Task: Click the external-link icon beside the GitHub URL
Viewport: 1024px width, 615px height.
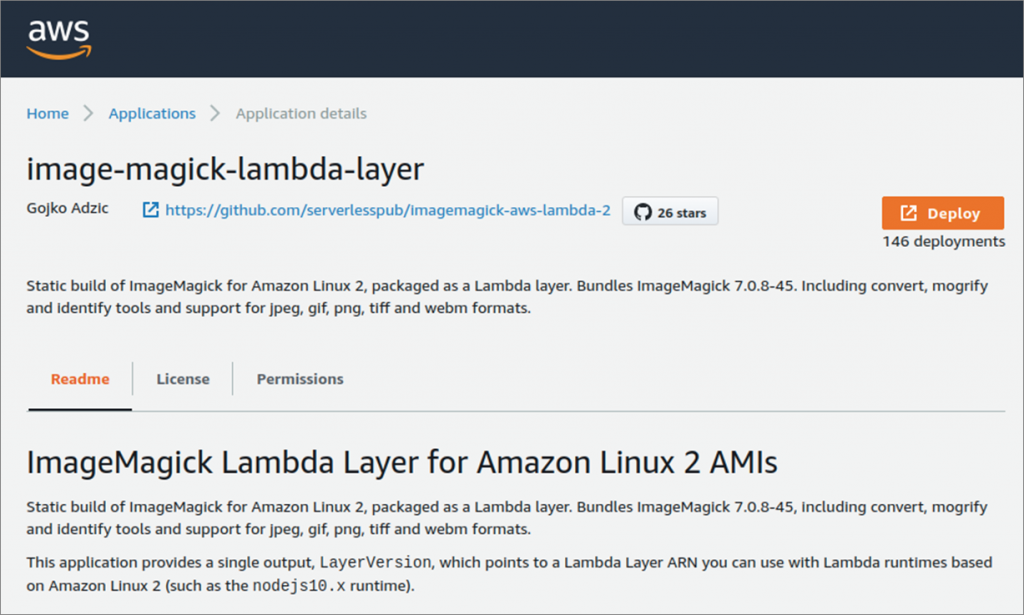Action: pos(152,211)
